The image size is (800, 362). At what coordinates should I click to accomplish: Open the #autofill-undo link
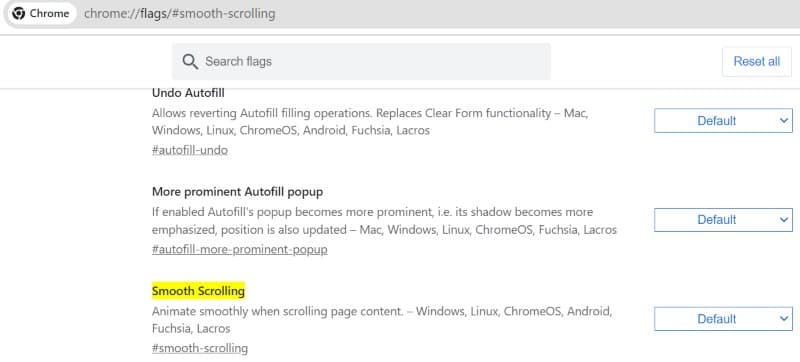[190, 150]
